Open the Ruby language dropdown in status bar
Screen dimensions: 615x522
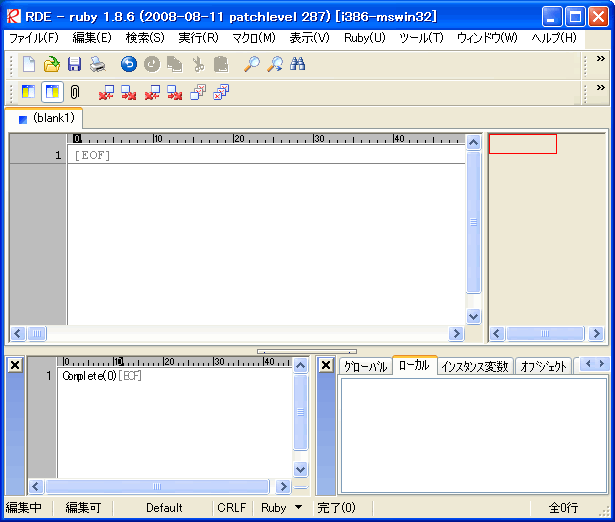click(x=298, y=507)
